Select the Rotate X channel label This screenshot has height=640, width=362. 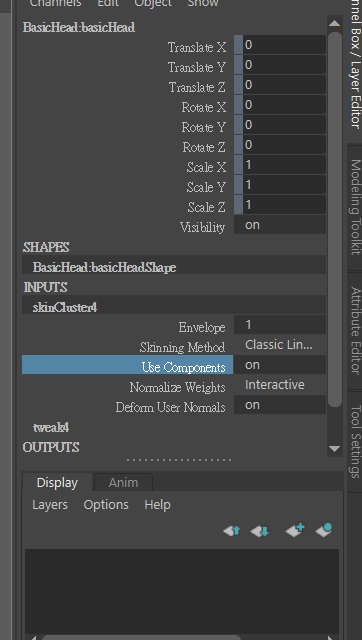tap(204, 107)
